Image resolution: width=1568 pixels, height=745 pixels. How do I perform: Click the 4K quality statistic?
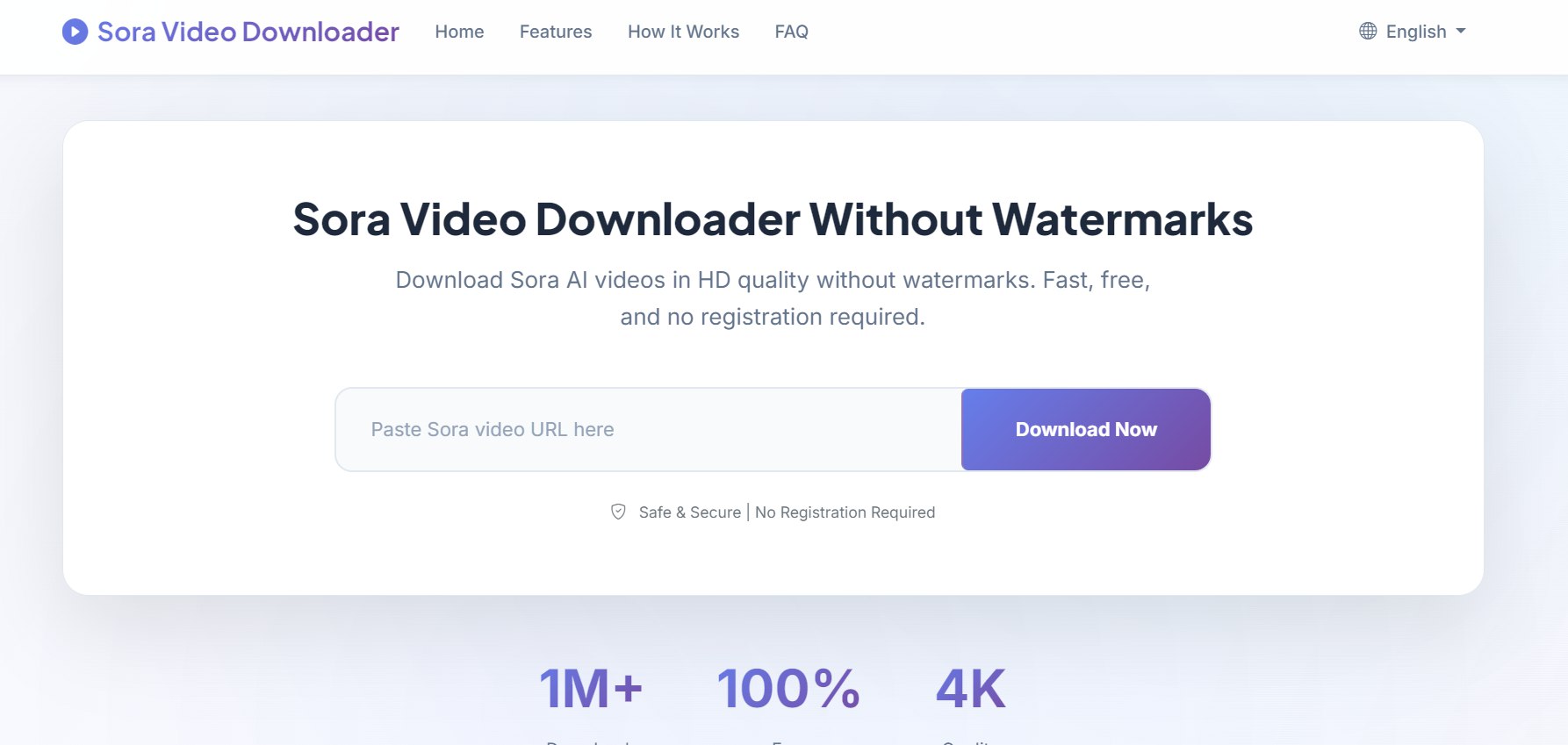click(970, 689)
